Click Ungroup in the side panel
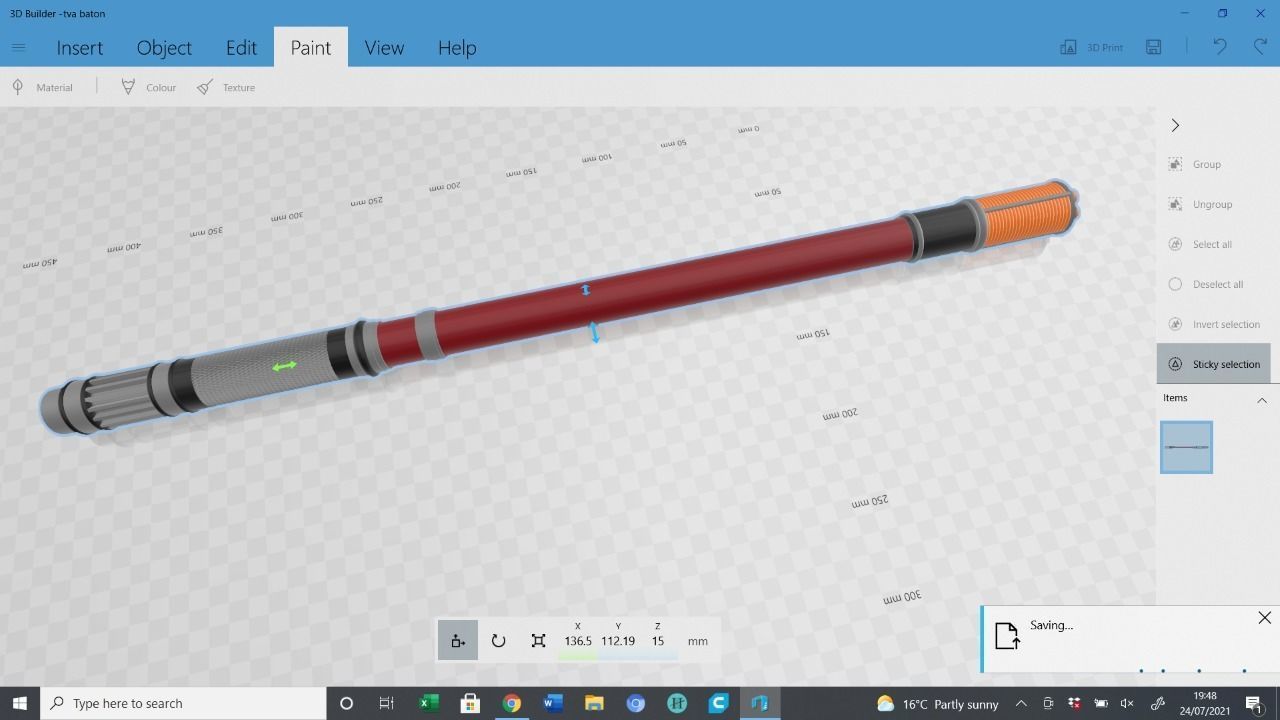The image size is (1280, 720). 1200,204
